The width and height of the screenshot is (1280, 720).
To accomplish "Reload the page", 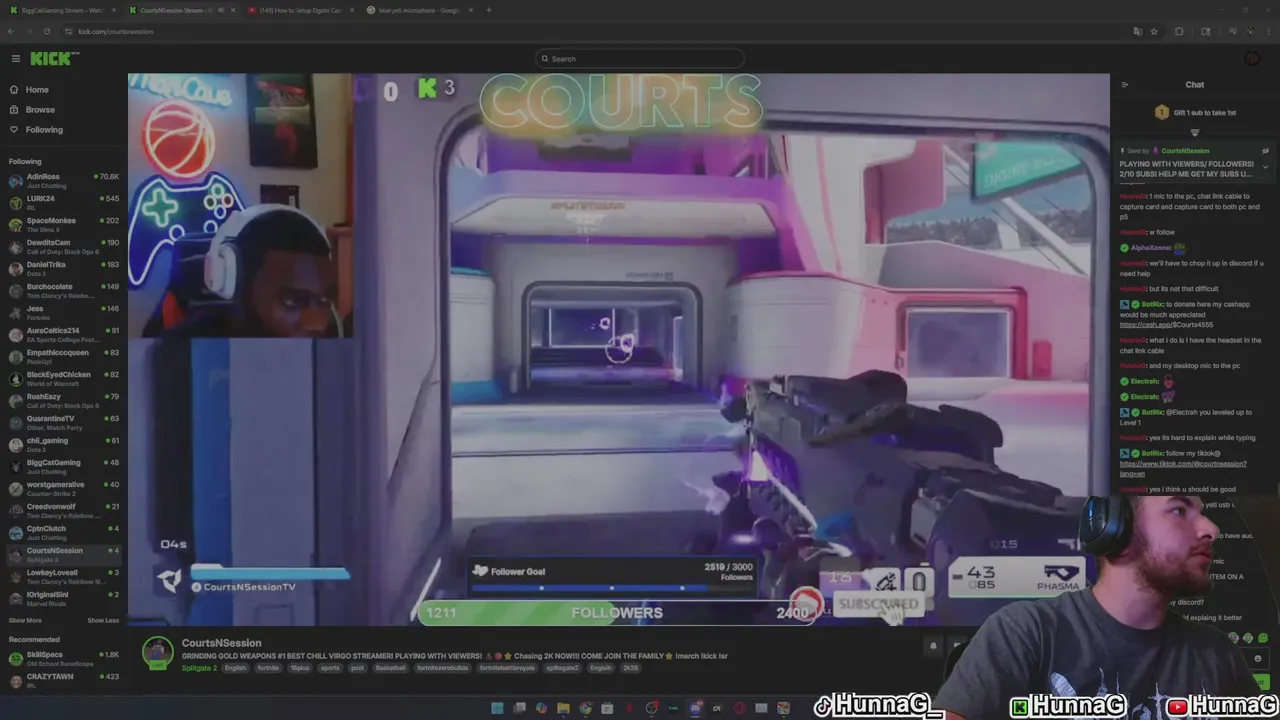I will coord(46,31).
